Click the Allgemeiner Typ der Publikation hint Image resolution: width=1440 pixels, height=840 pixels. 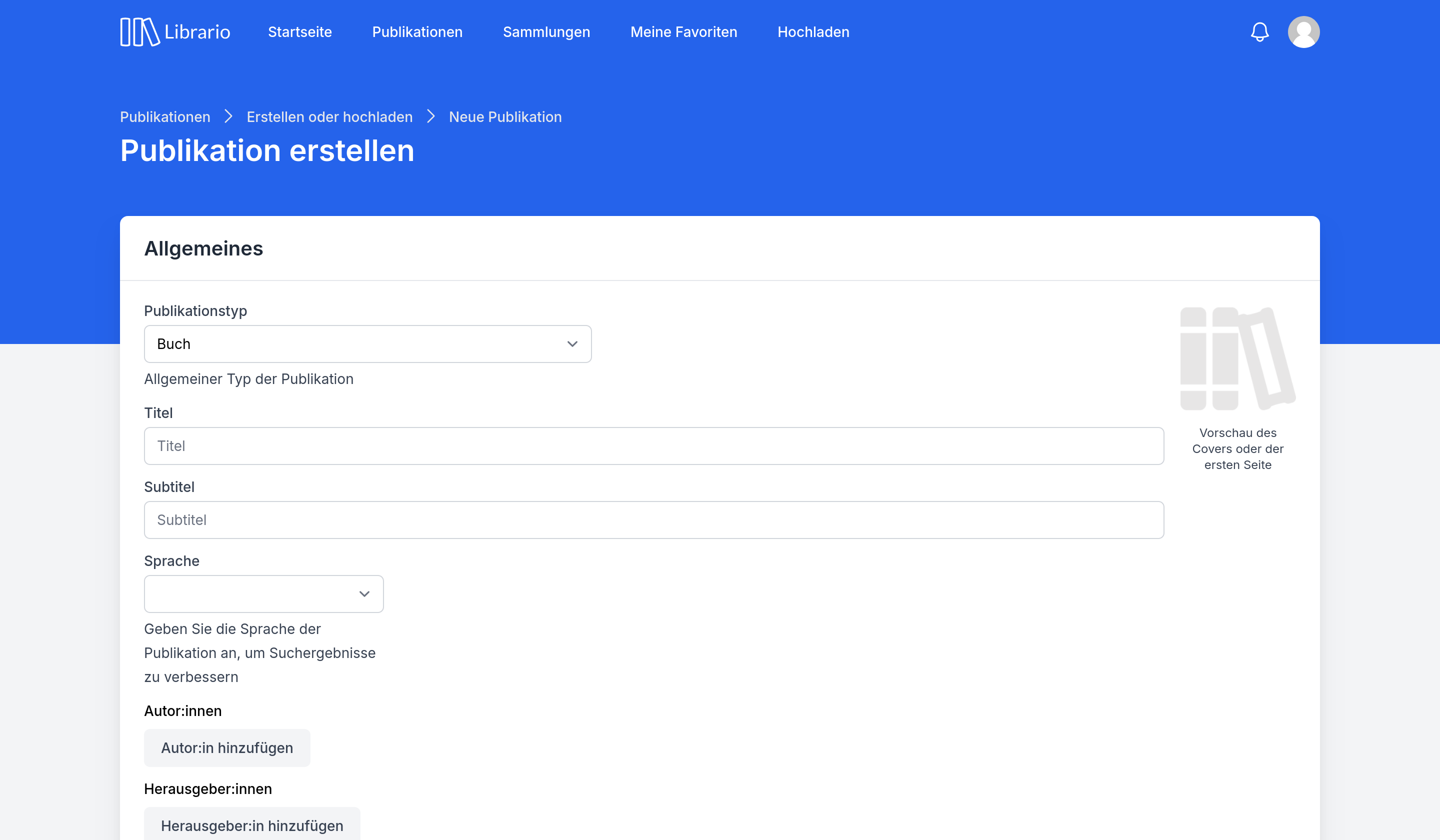point(248,379)
